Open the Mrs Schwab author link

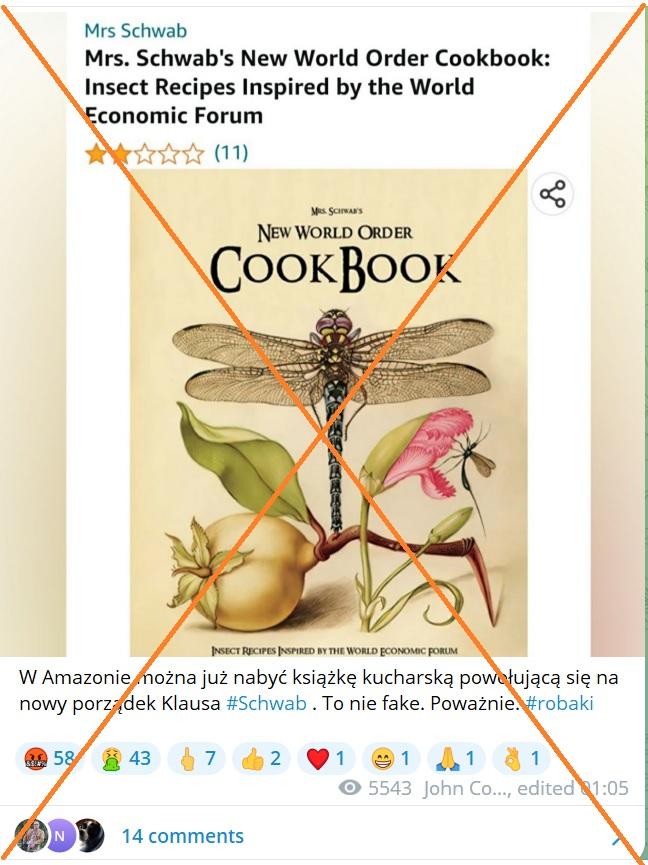135,30
